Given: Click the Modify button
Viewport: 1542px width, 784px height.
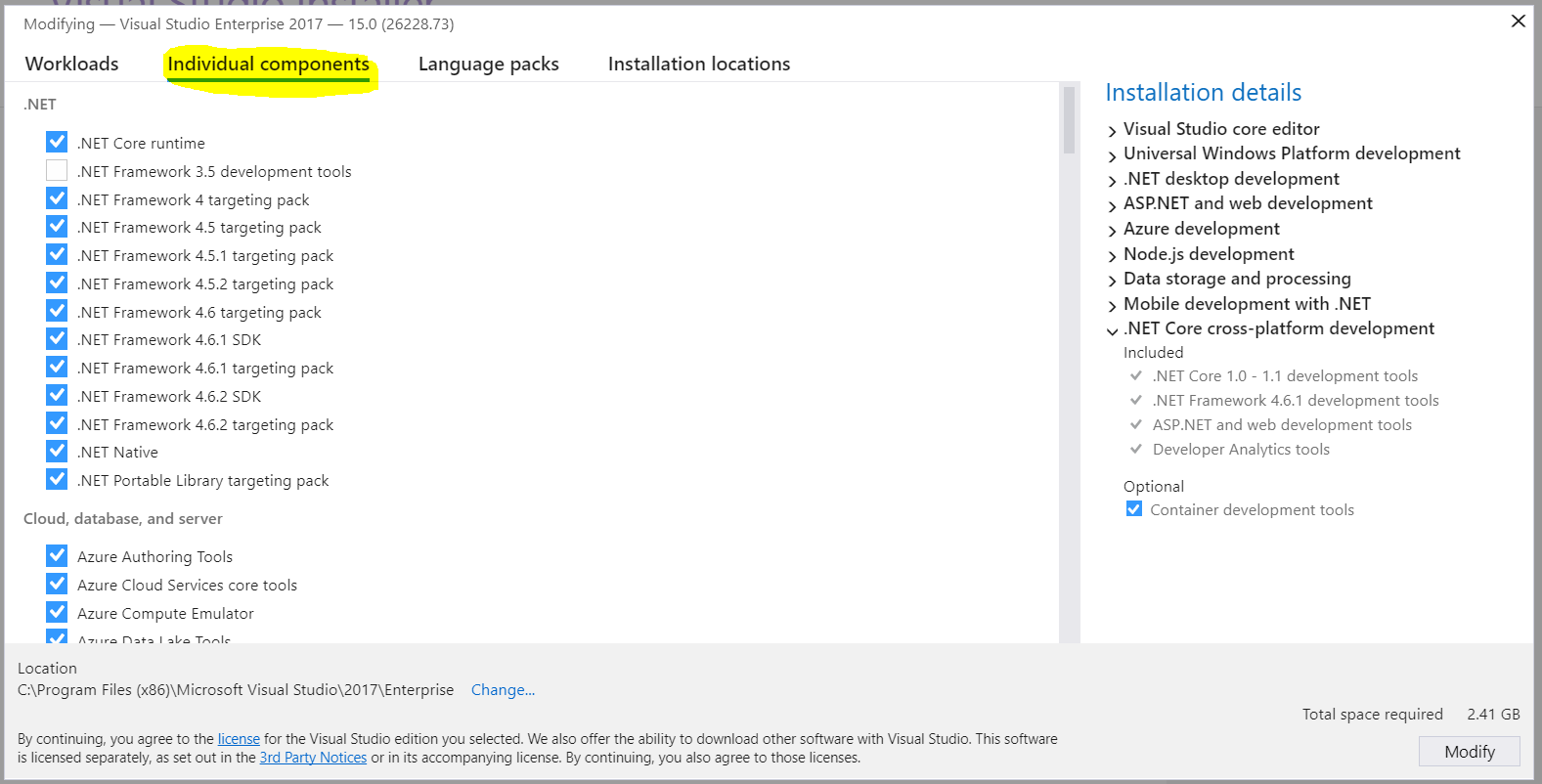Looking at the screenshot, I should click(x=1469, y=751).
